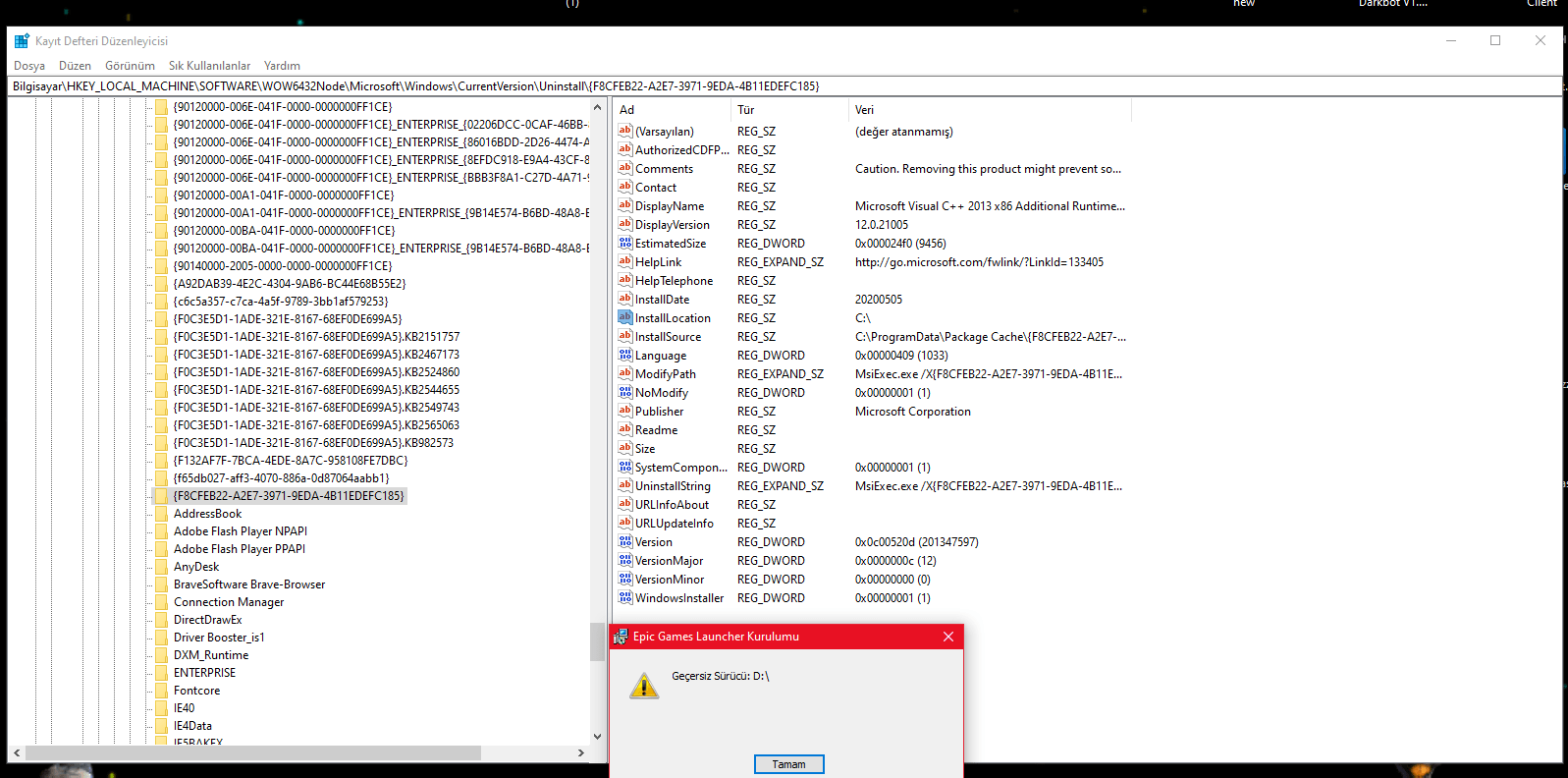1568x778 pixels.
Task: Click the Epic Games Launcher setup dialog title icon
Action: tap(621, 637)
